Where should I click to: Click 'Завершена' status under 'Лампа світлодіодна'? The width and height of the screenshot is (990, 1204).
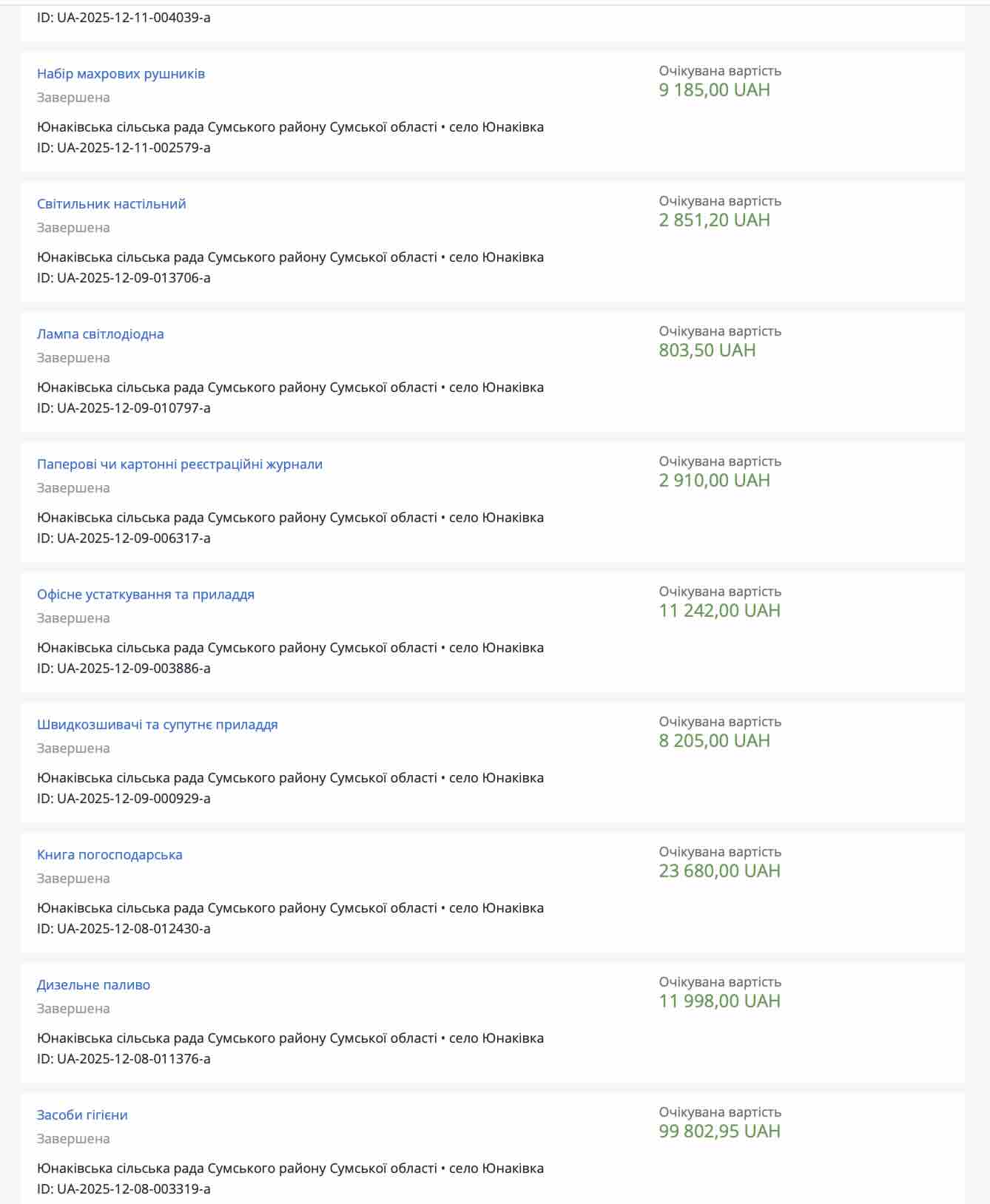click(x=73, y=358)
